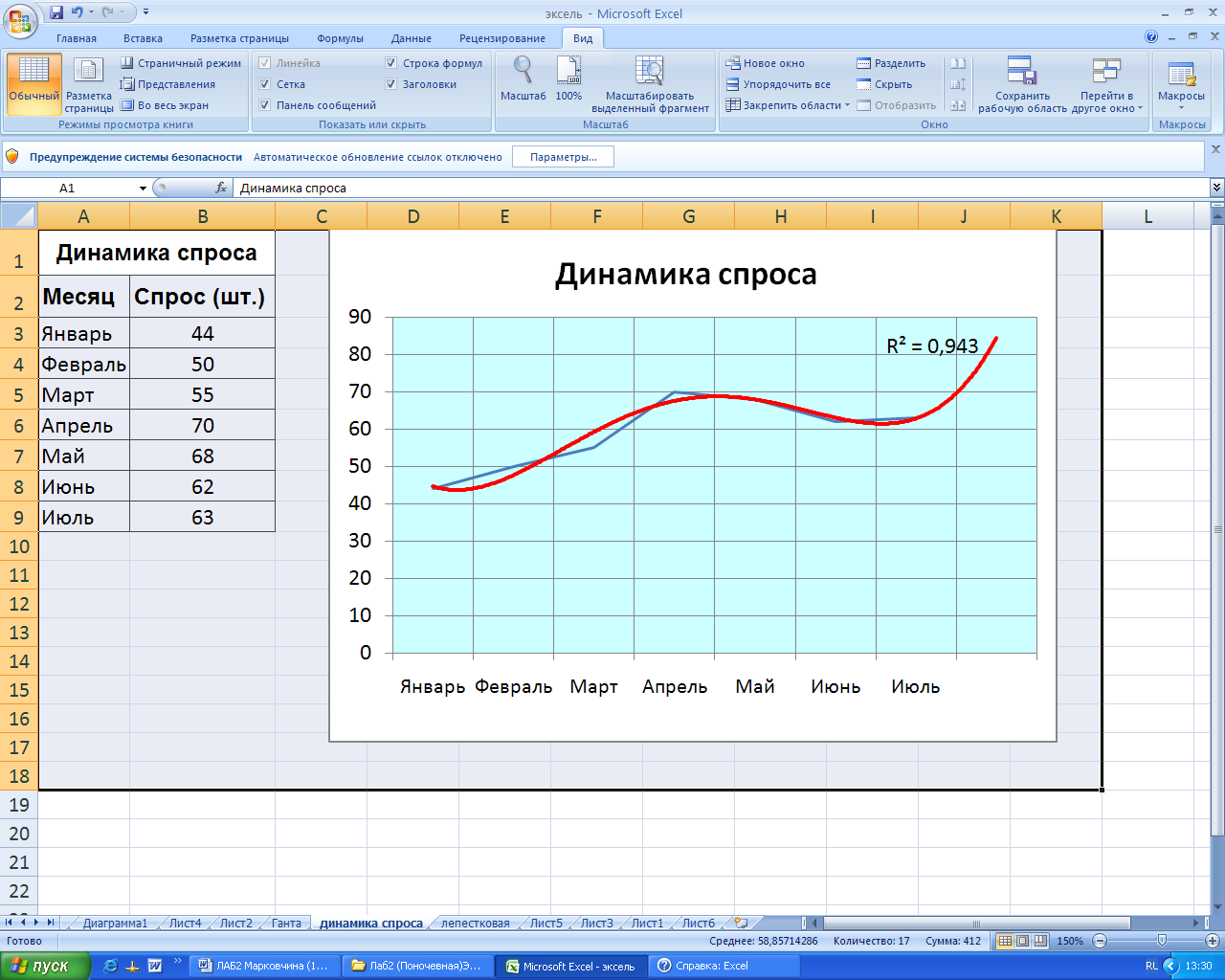
Task: Click the vertical scrollbar down arrow
Action: coord(1217,907)
